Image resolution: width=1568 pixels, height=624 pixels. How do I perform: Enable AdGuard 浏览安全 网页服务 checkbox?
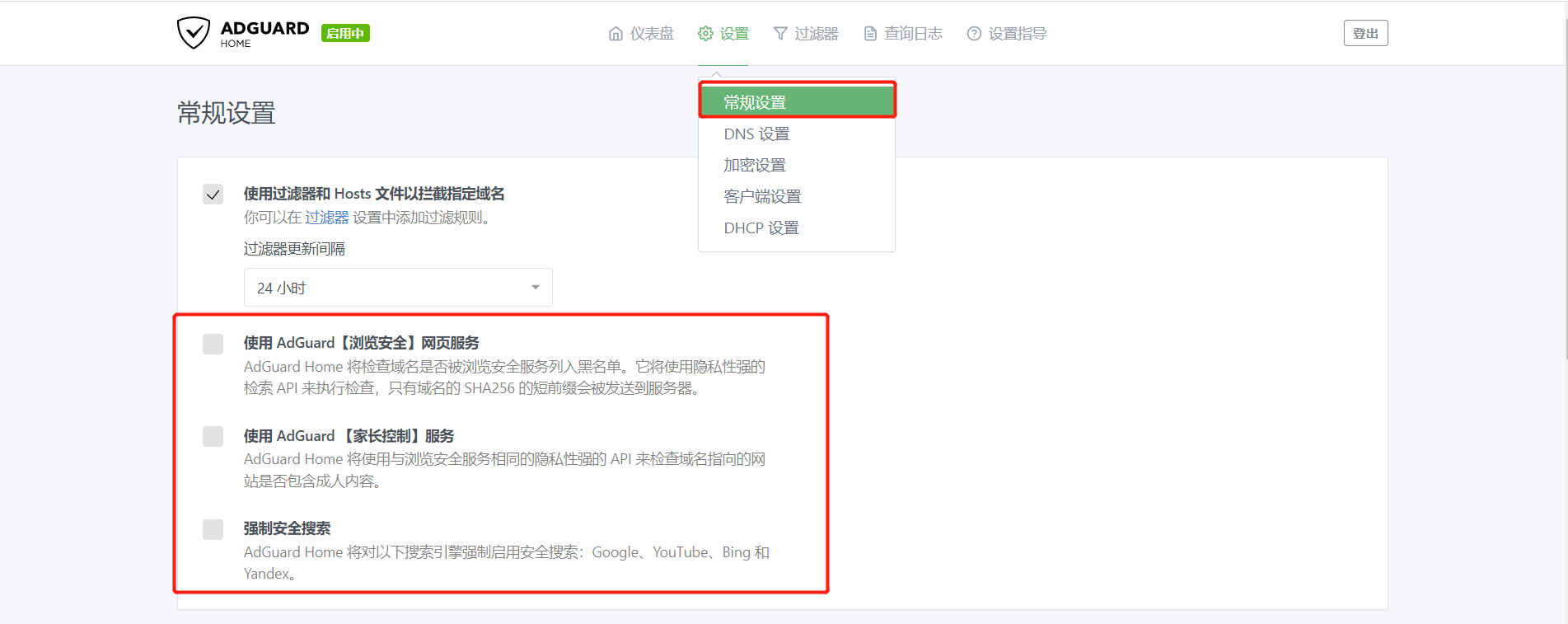point(213,344)
